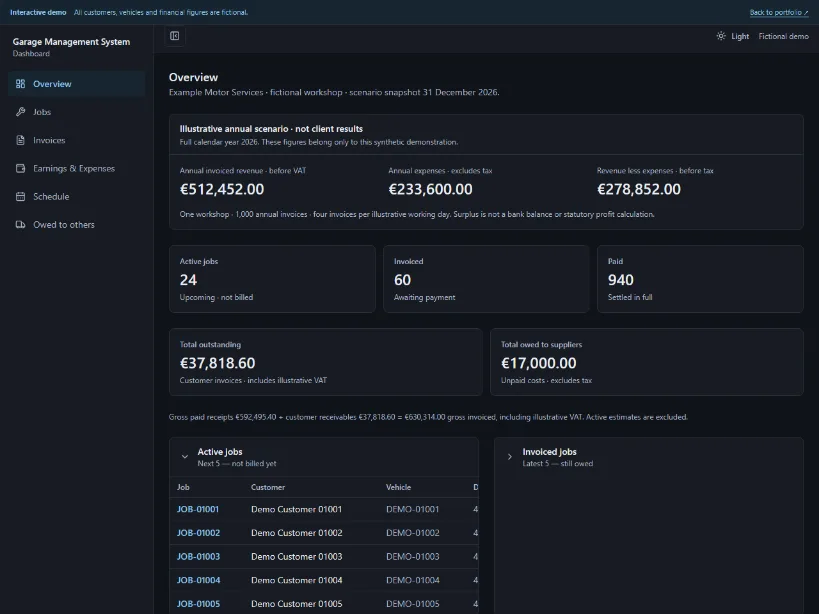The height and width of the screenshot is (614, 819).
Task: Follow the Back to portfolio link
Action: (779, 12)
